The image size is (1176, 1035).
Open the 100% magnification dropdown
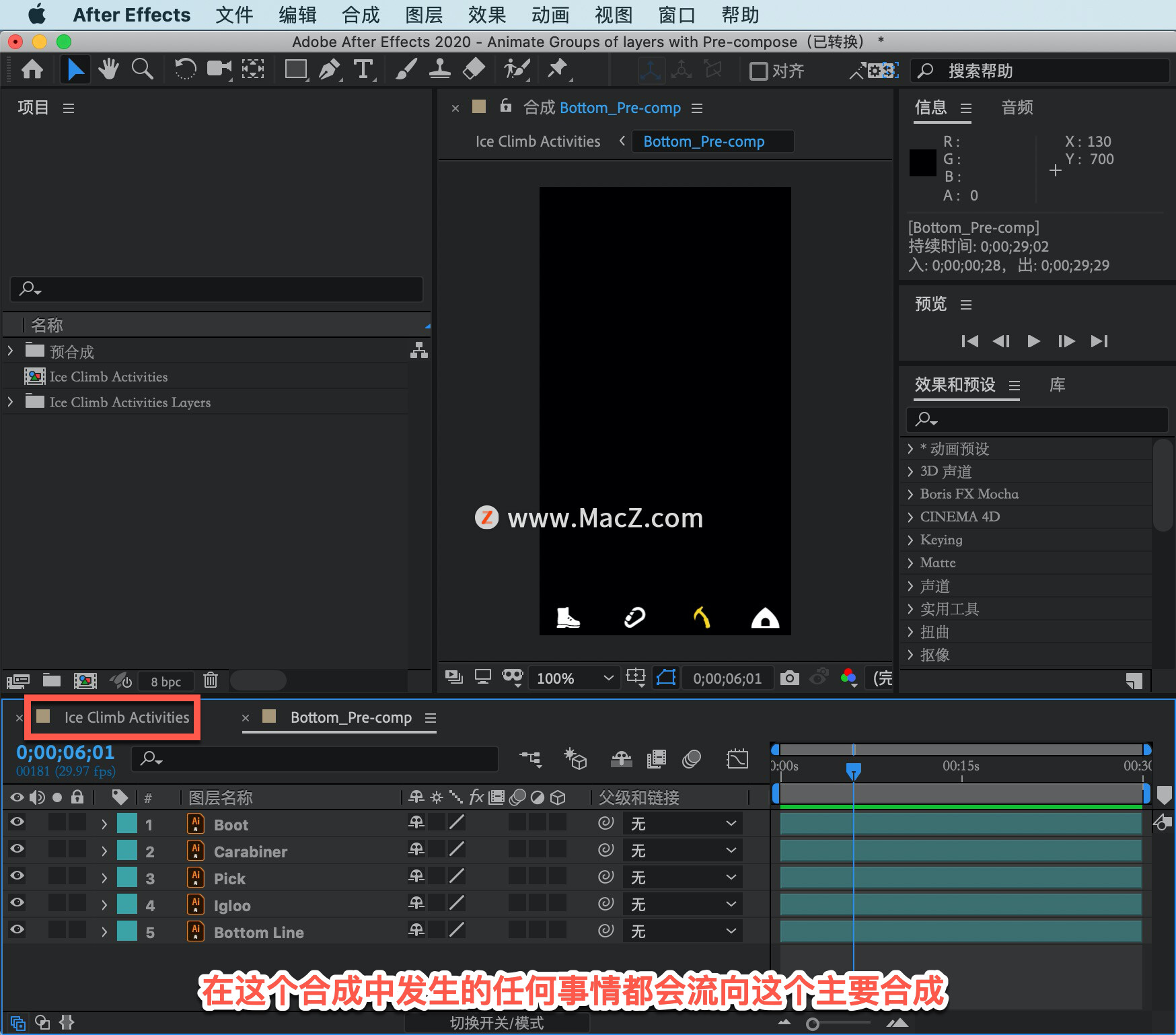pyautogui.click(x=574, y=678)
